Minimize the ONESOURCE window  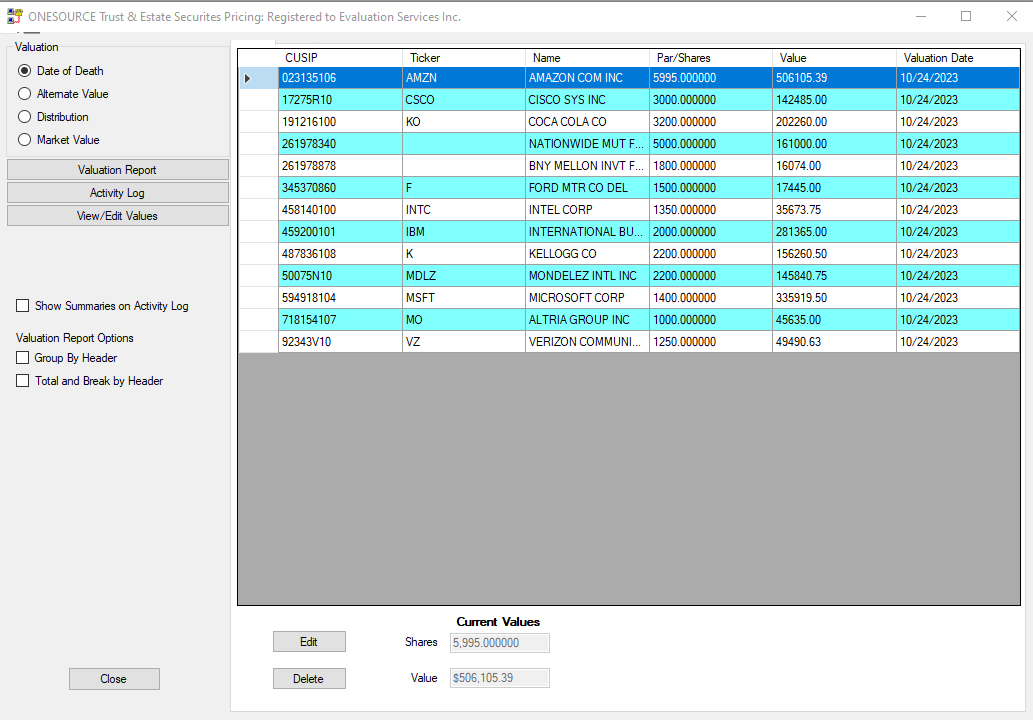(921, 16)
